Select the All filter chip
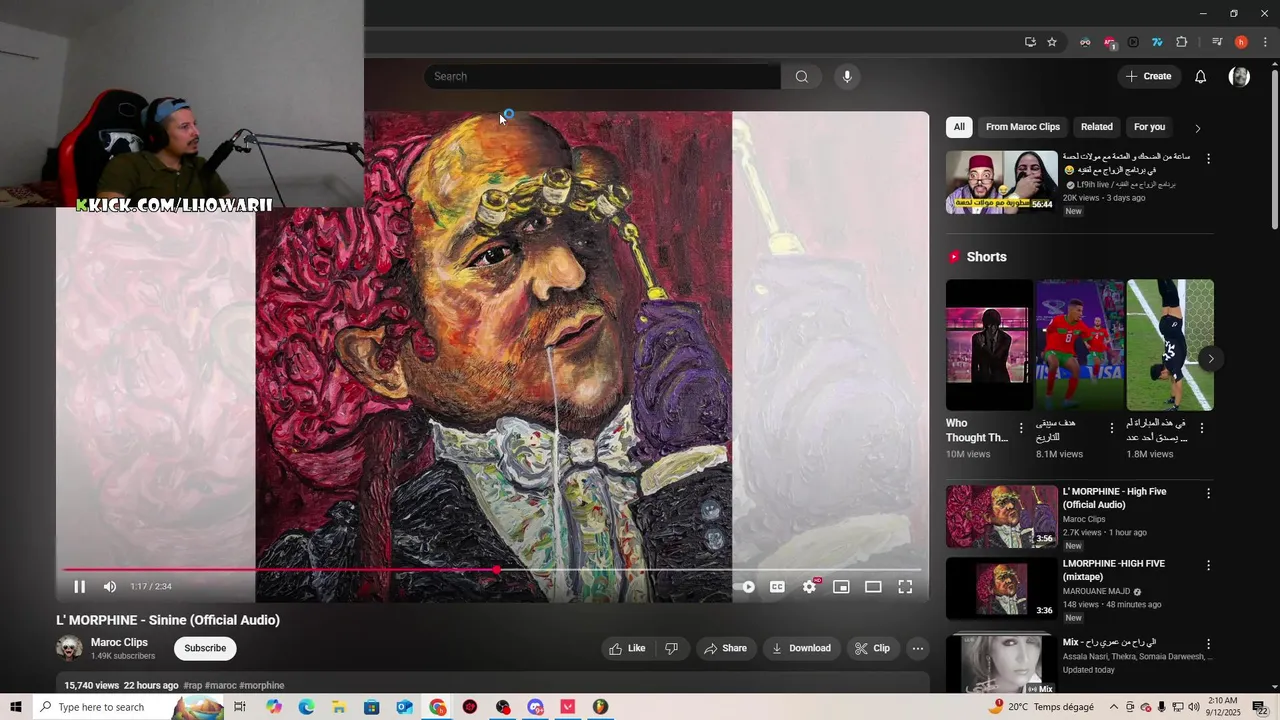 pyautogui.click(x=959, y=127)
